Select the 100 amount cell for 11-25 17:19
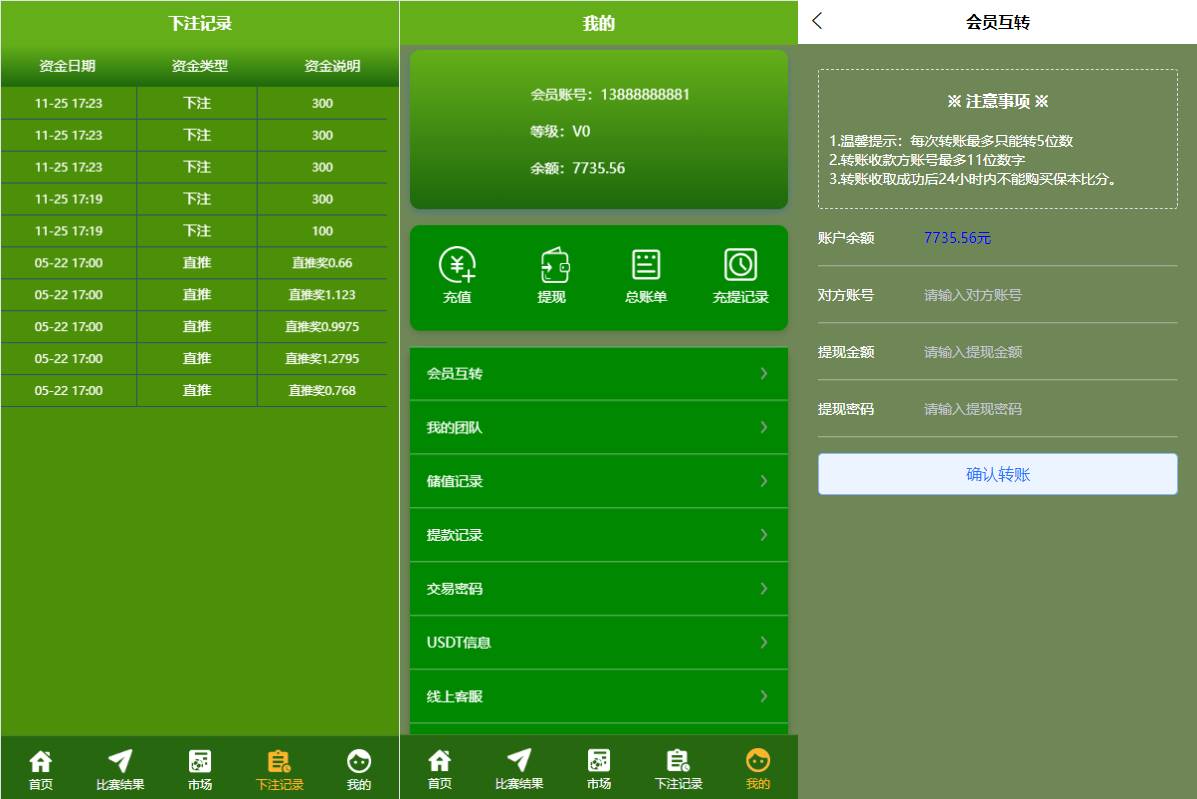 (322, 230)
